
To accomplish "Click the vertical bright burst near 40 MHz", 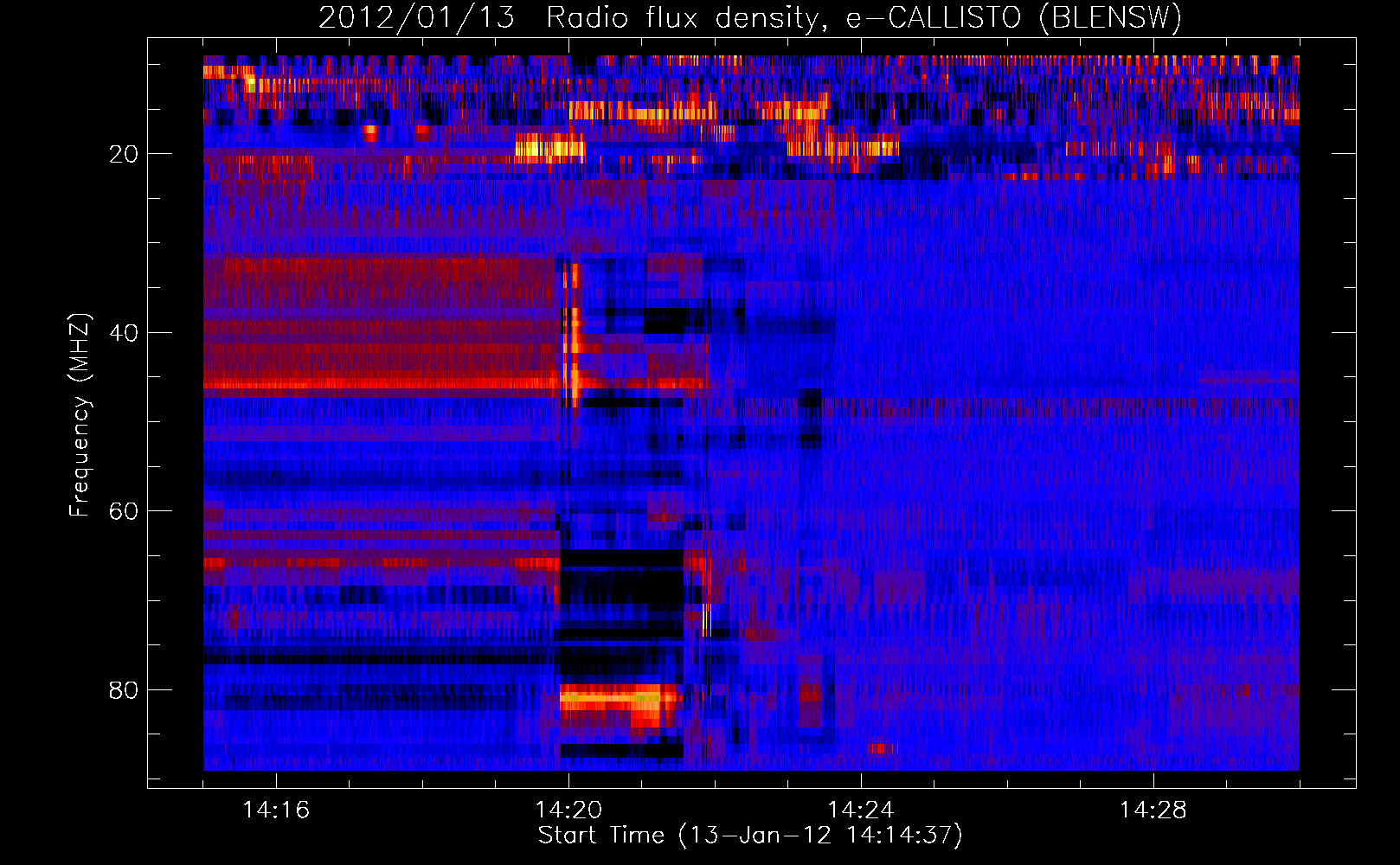I will [x=572, y=336].
